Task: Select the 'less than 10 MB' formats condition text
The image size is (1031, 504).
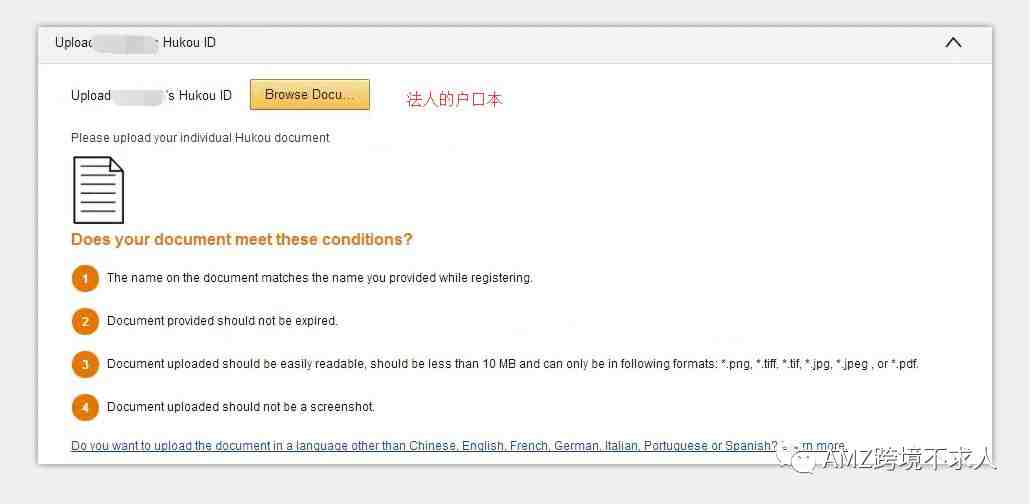Action: pos(513,364)
